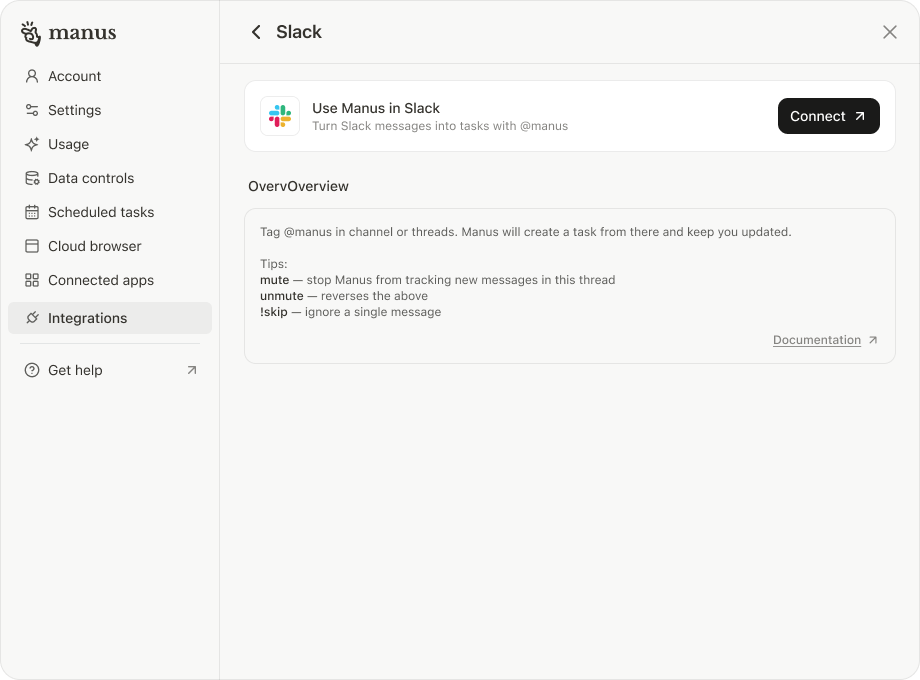Click 'Turn Slack messages into tasks' subtitle
The height and width of the screenshot is (680, 920).
(440, 126)
